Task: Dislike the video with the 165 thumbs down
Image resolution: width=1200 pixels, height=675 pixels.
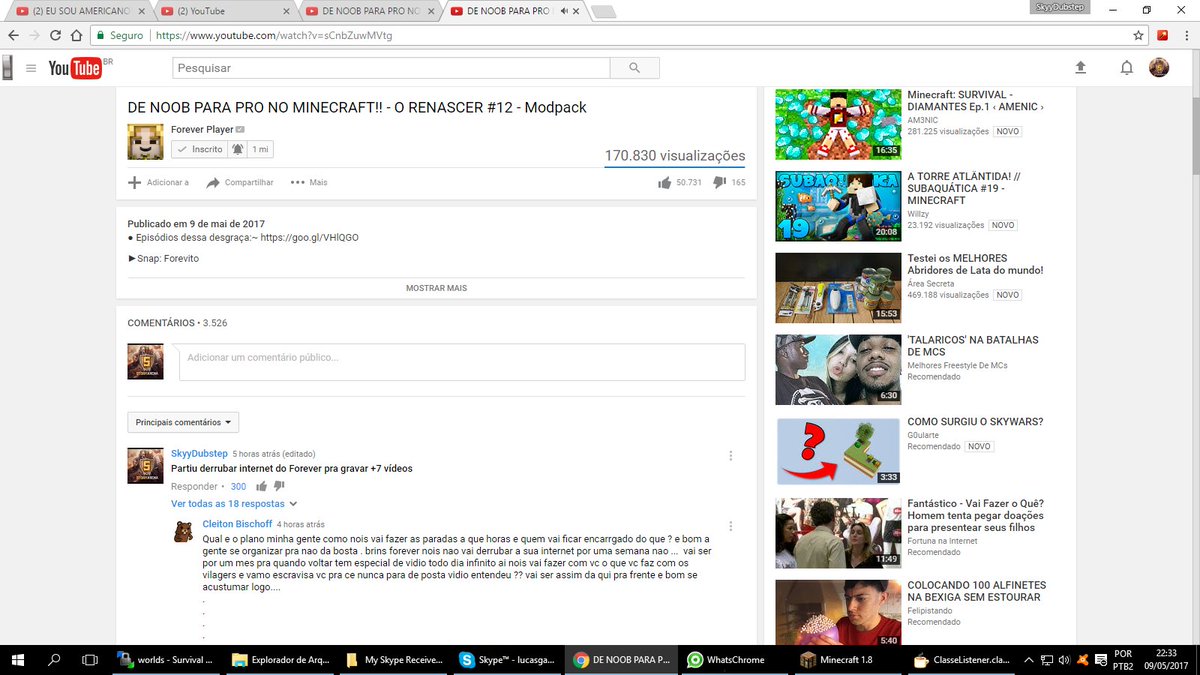Action: pyautogui.click(x=718, y=183)
